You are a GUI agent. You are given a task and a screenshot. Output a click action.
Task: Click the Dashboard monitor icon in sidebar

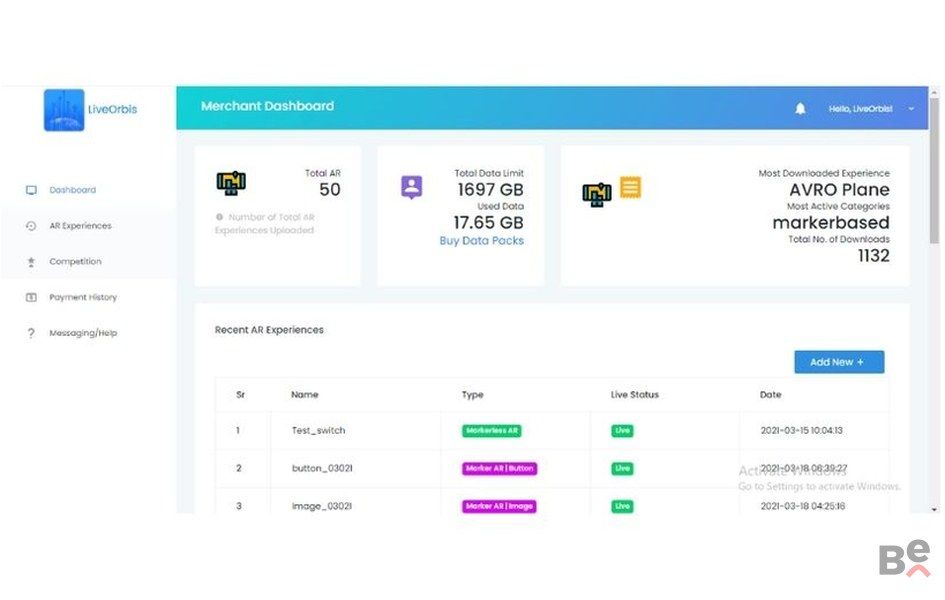coord(31,190)
